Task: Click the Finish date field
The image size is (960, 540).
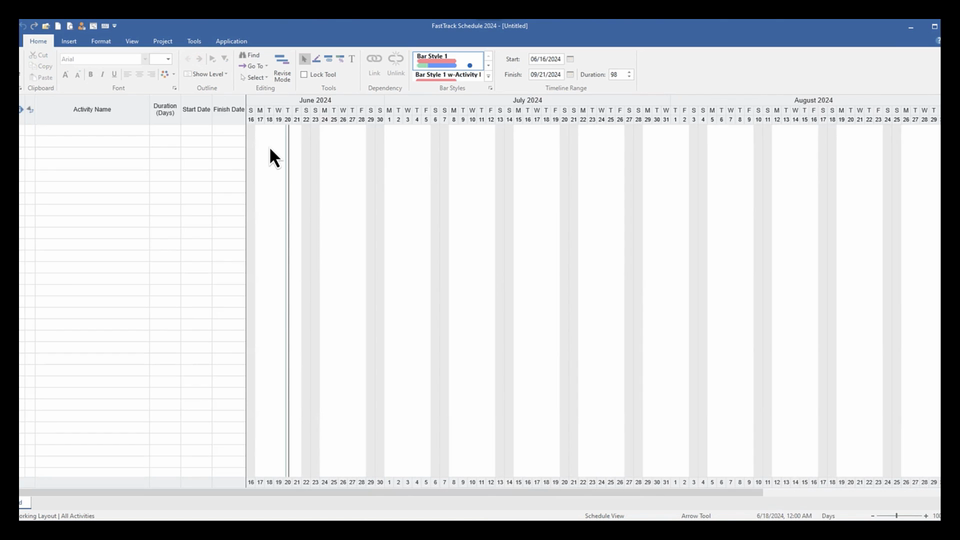Action: [546, 75]
